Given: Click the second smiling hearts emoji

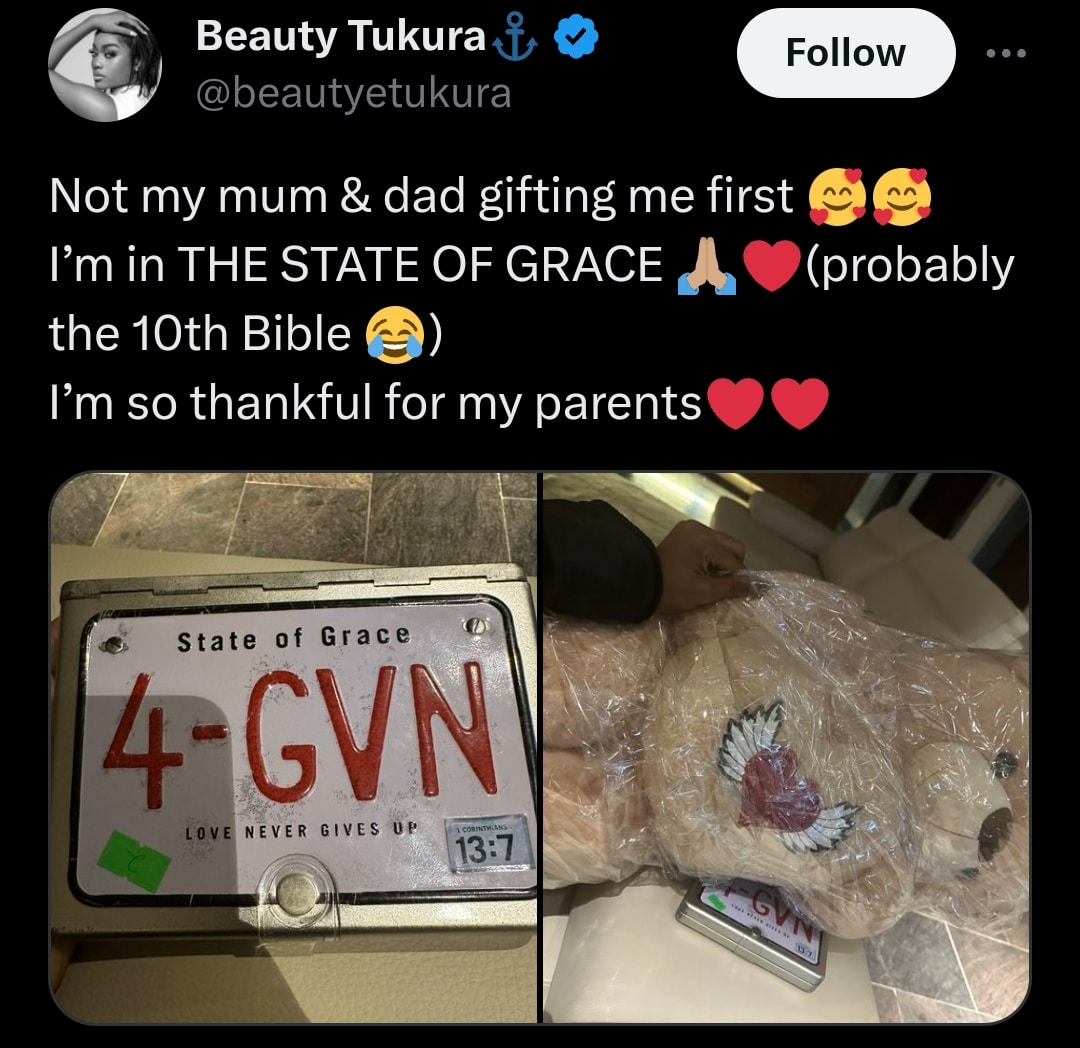Looking at the screenshot, I should 902,196.
